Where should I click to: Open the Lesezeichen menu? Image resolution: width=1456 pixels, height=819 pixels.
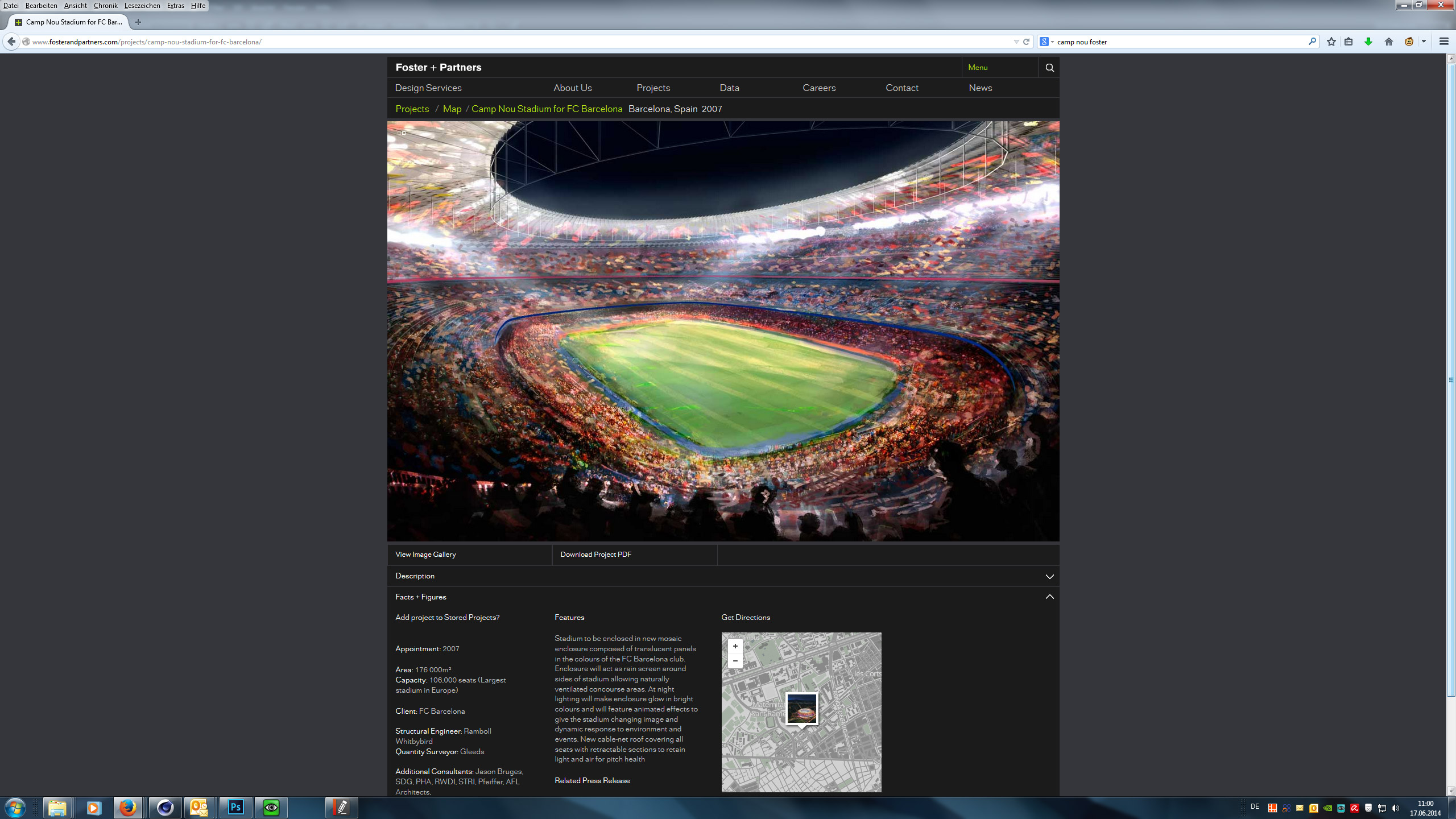tap(142, 6)
